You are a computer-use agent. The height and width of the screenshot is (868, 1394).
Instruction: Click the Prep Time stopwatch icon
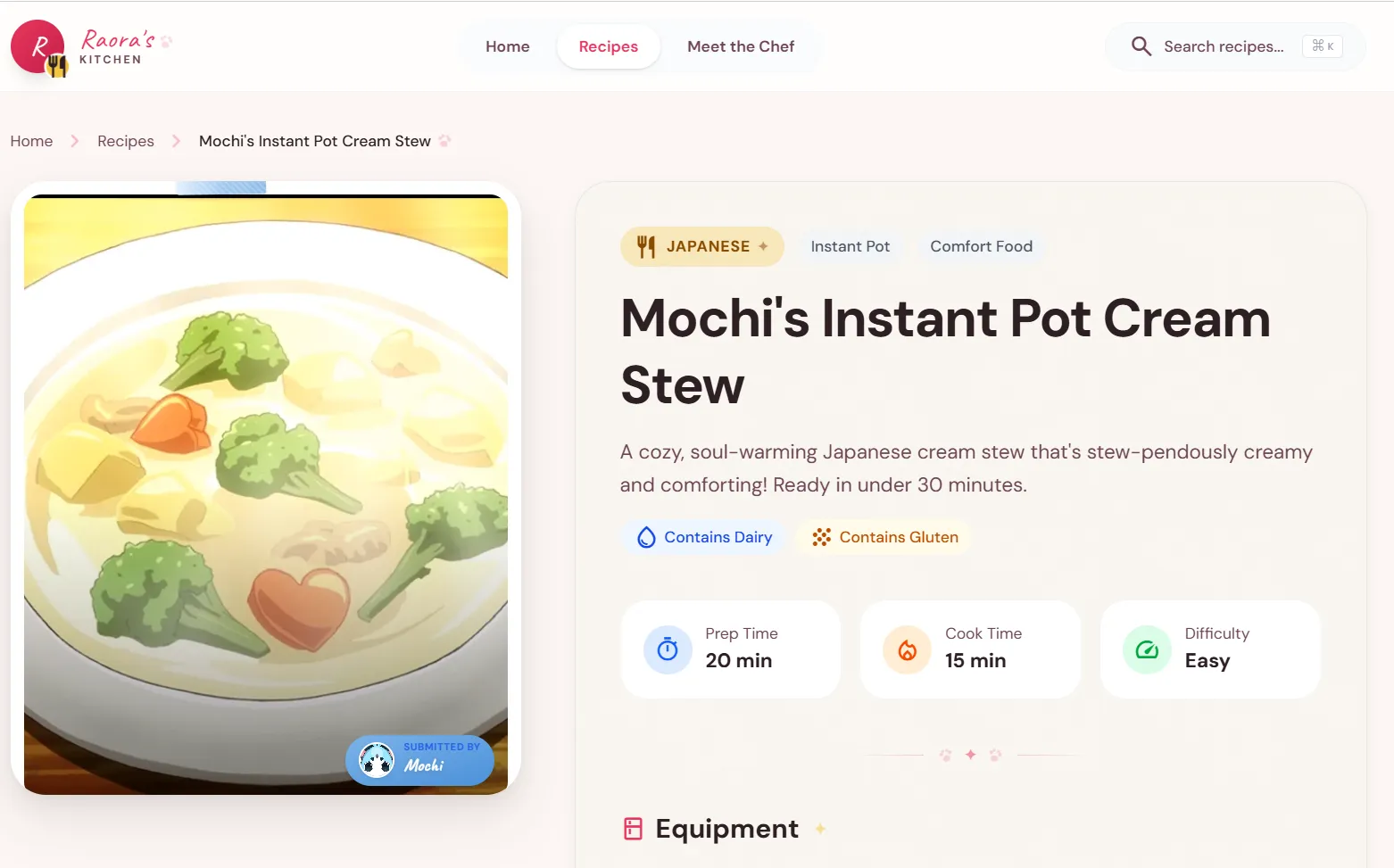coord(668,649)
